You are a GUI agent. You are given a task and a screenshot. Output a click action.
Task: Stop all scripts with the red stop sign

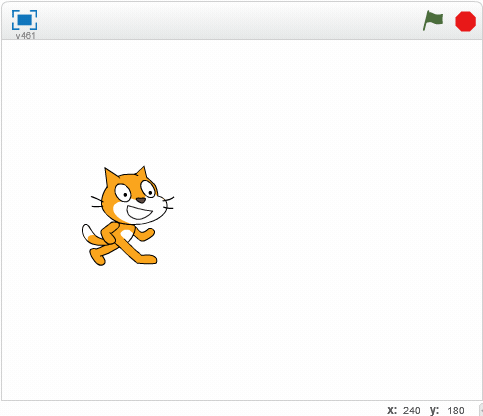coord(465,21)
